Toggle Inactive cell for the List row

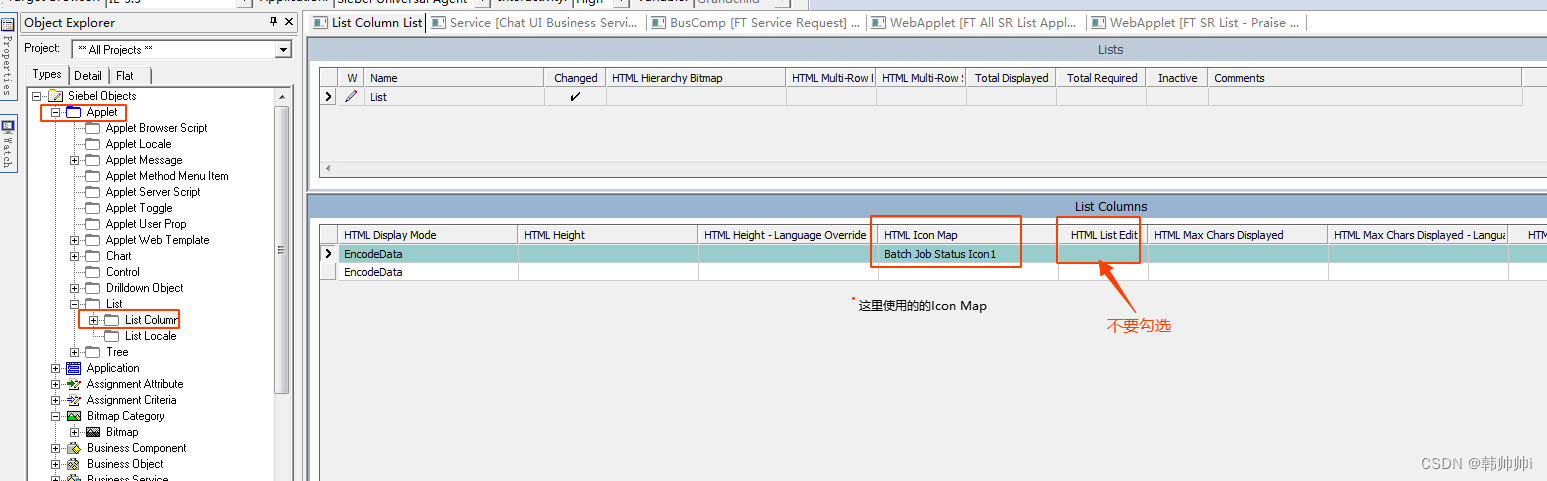pyautogui.click(x=1177, y=97)
